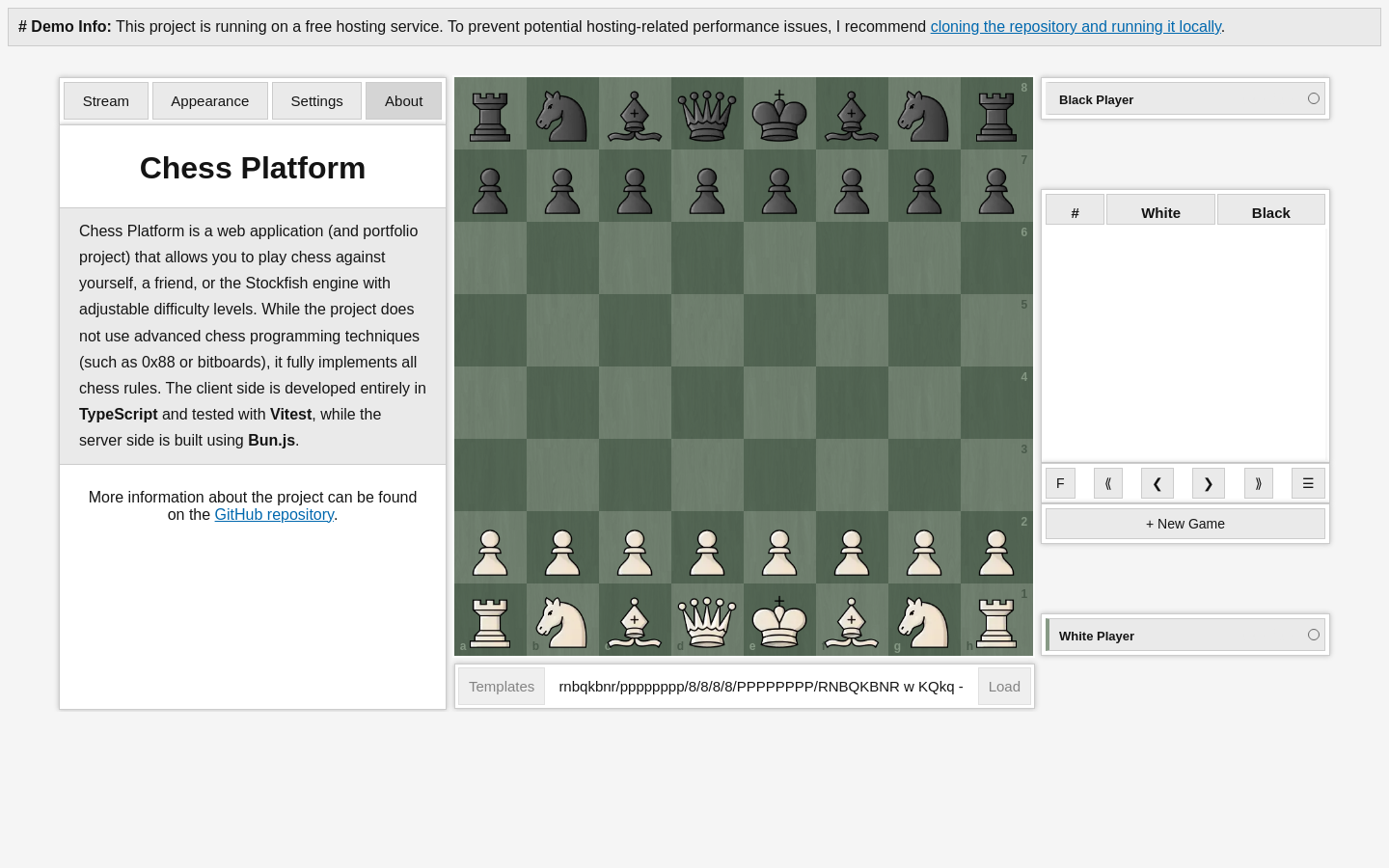
Task: Open the FEN Templates list
Action: tap(502, 687)
